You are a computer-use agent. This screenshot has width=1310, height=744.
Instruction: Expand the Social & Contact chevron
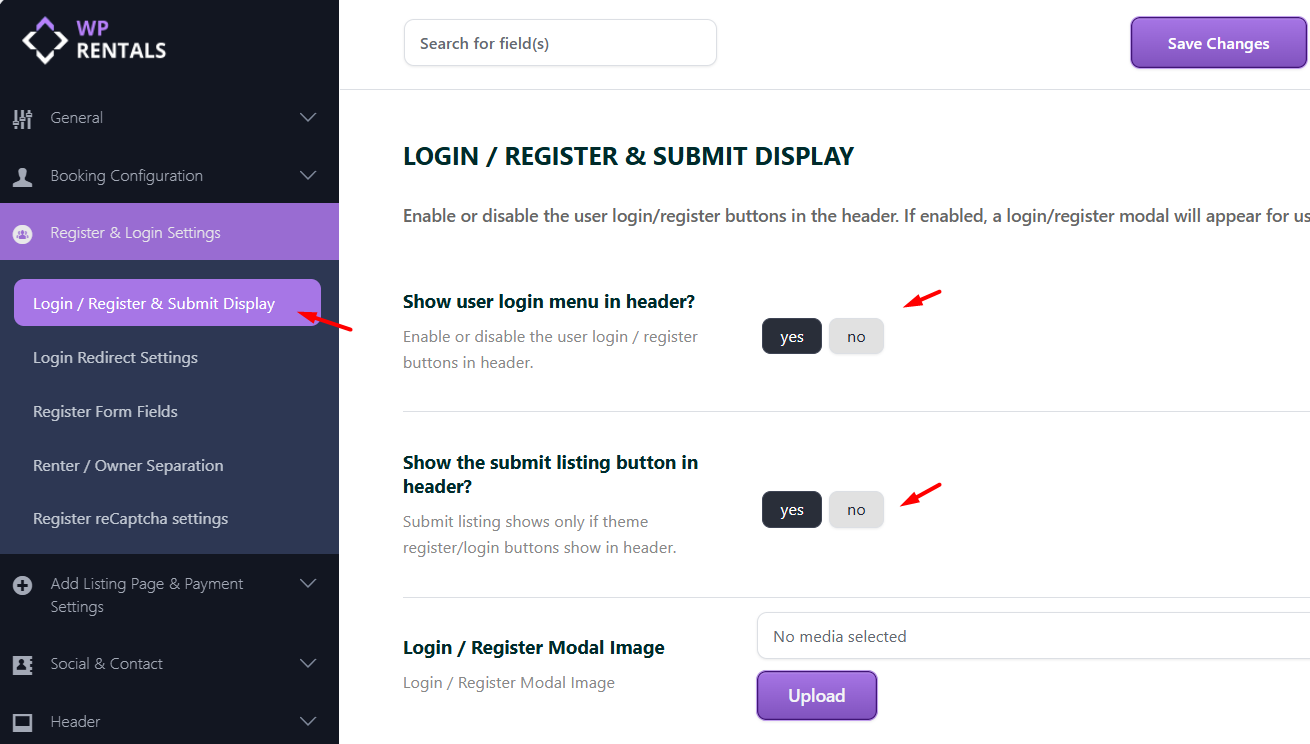click(308, 664)
